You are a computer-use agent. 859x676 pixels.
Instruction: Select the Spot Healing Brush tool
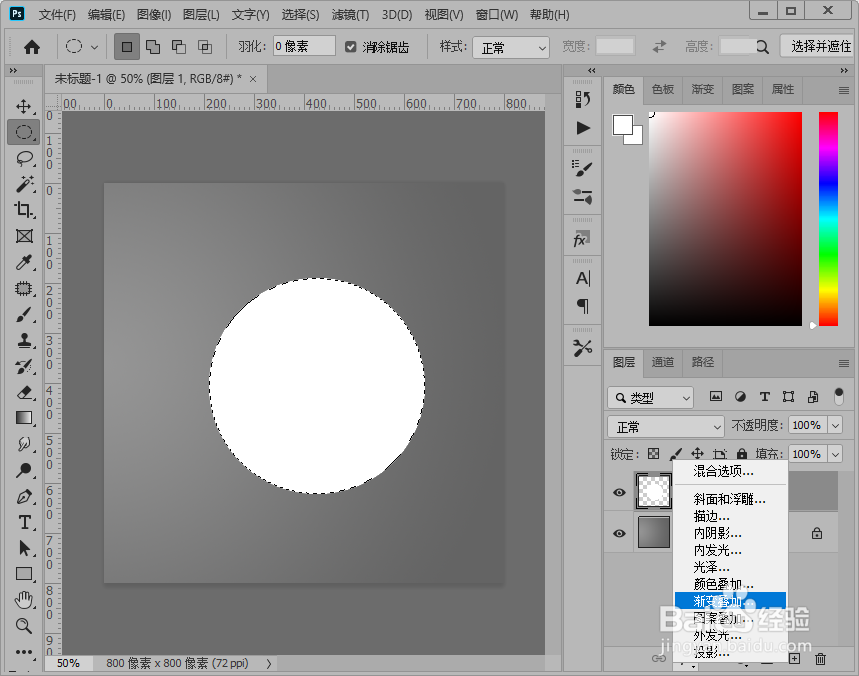[x=24, y=289]
